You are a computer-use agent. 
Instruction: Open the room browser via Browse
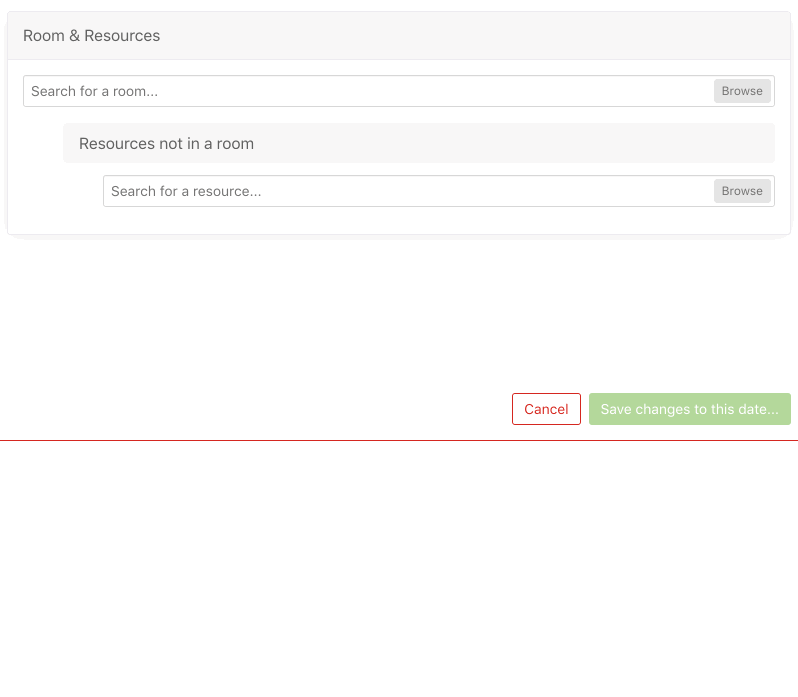[742, 91]
